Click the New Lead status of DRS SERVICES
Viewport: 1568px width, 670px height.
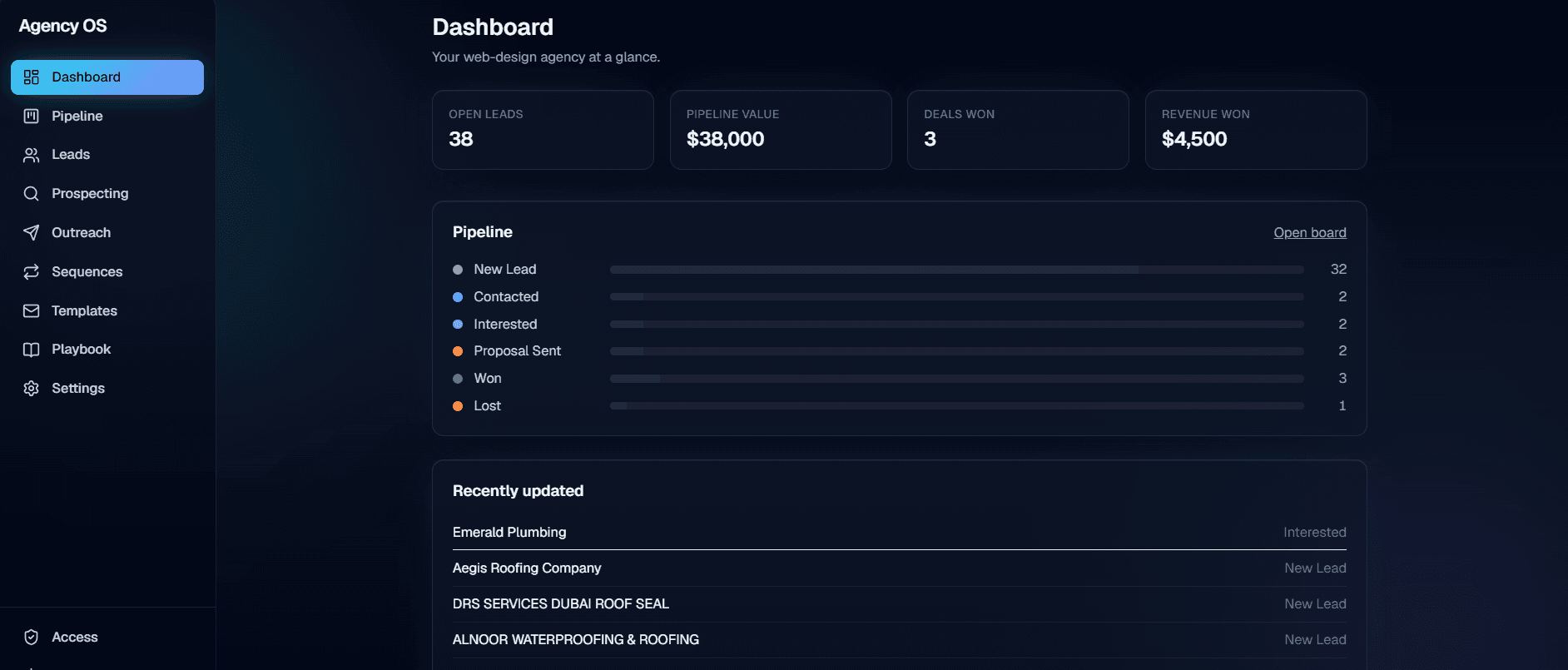click(1315, 604)
